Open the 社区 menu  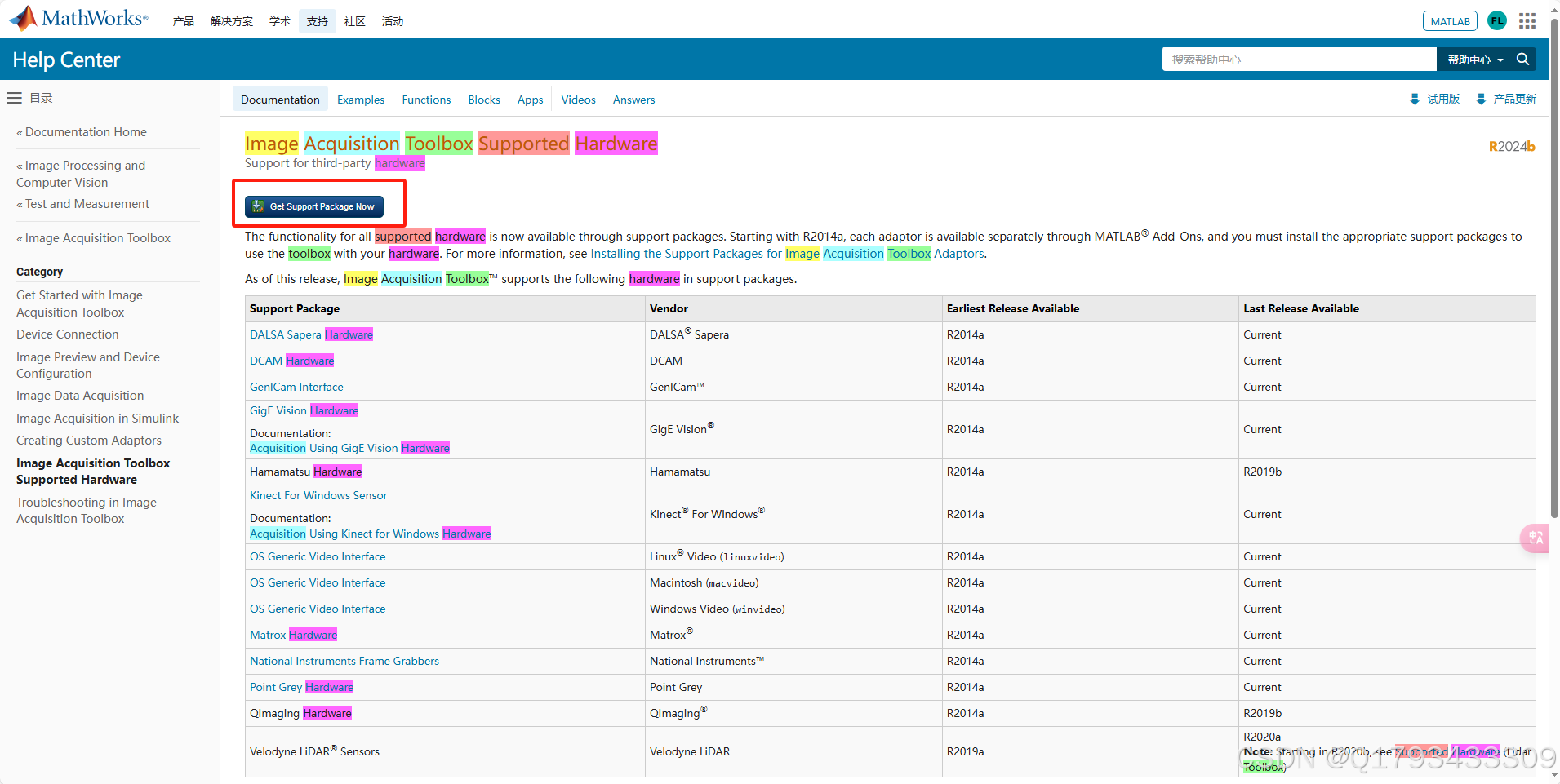[x=355, y=21]
